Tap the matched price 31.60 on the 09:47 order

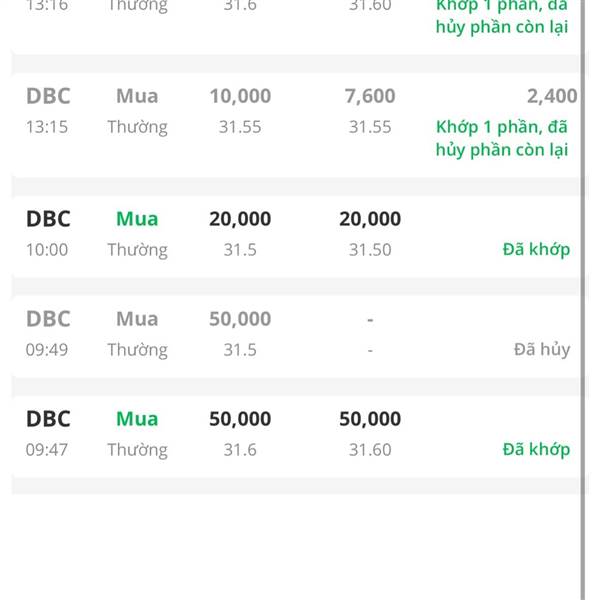370,450
